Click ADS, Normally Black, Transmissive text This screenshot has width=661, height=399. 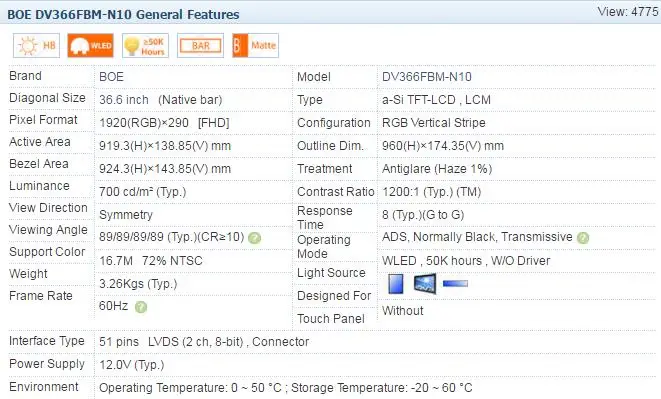[x=477, y=237]
